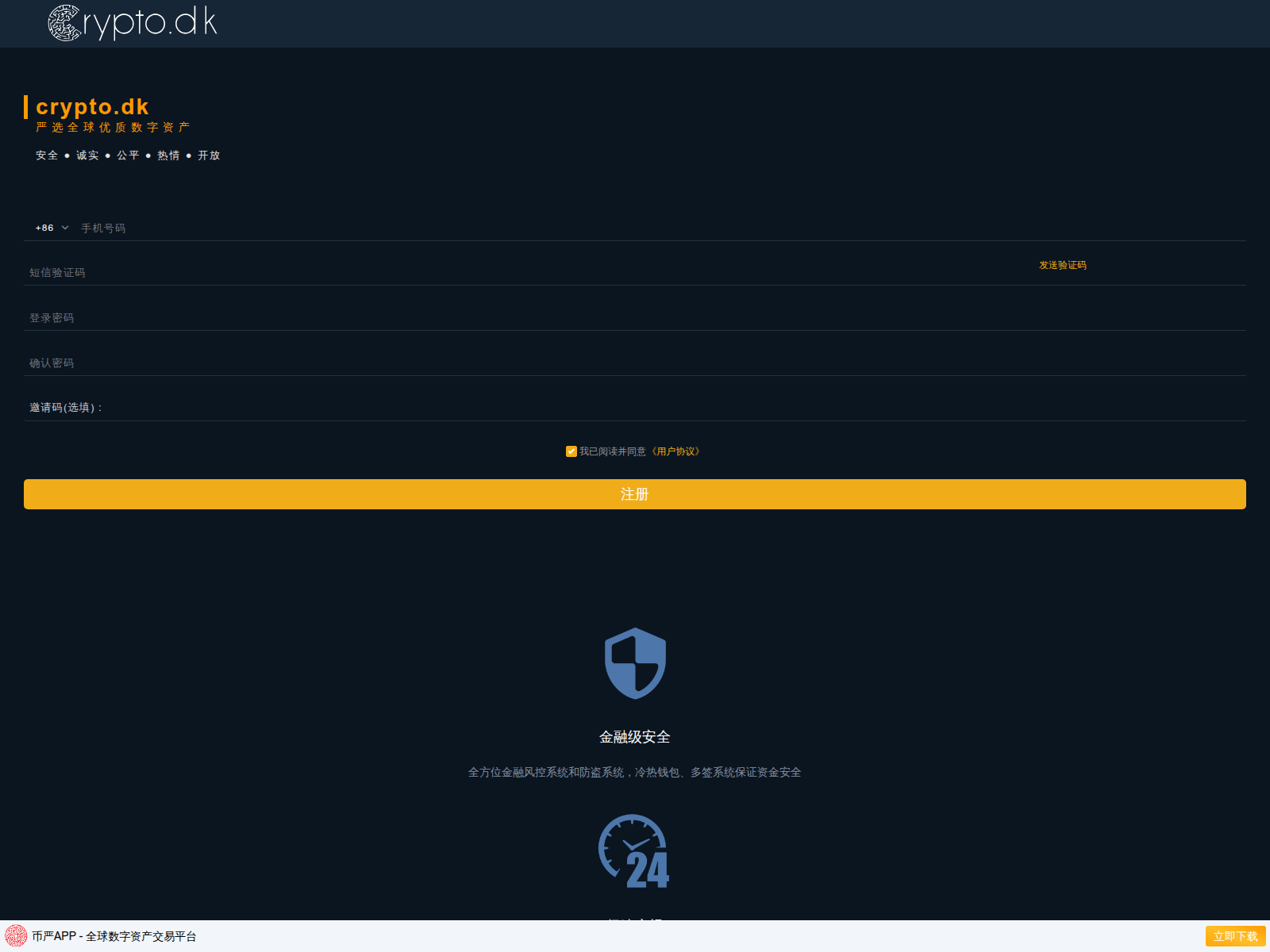This screenshot has height=952, width=1270.
Task: Click the 安全 value text
Action: [47, 155]
